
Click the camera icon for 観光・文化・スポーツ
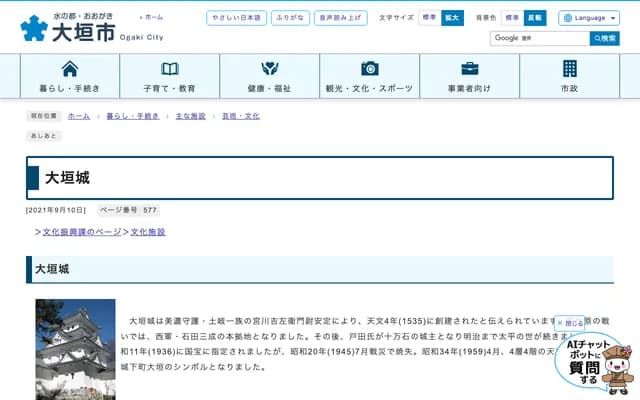point(370,68)
